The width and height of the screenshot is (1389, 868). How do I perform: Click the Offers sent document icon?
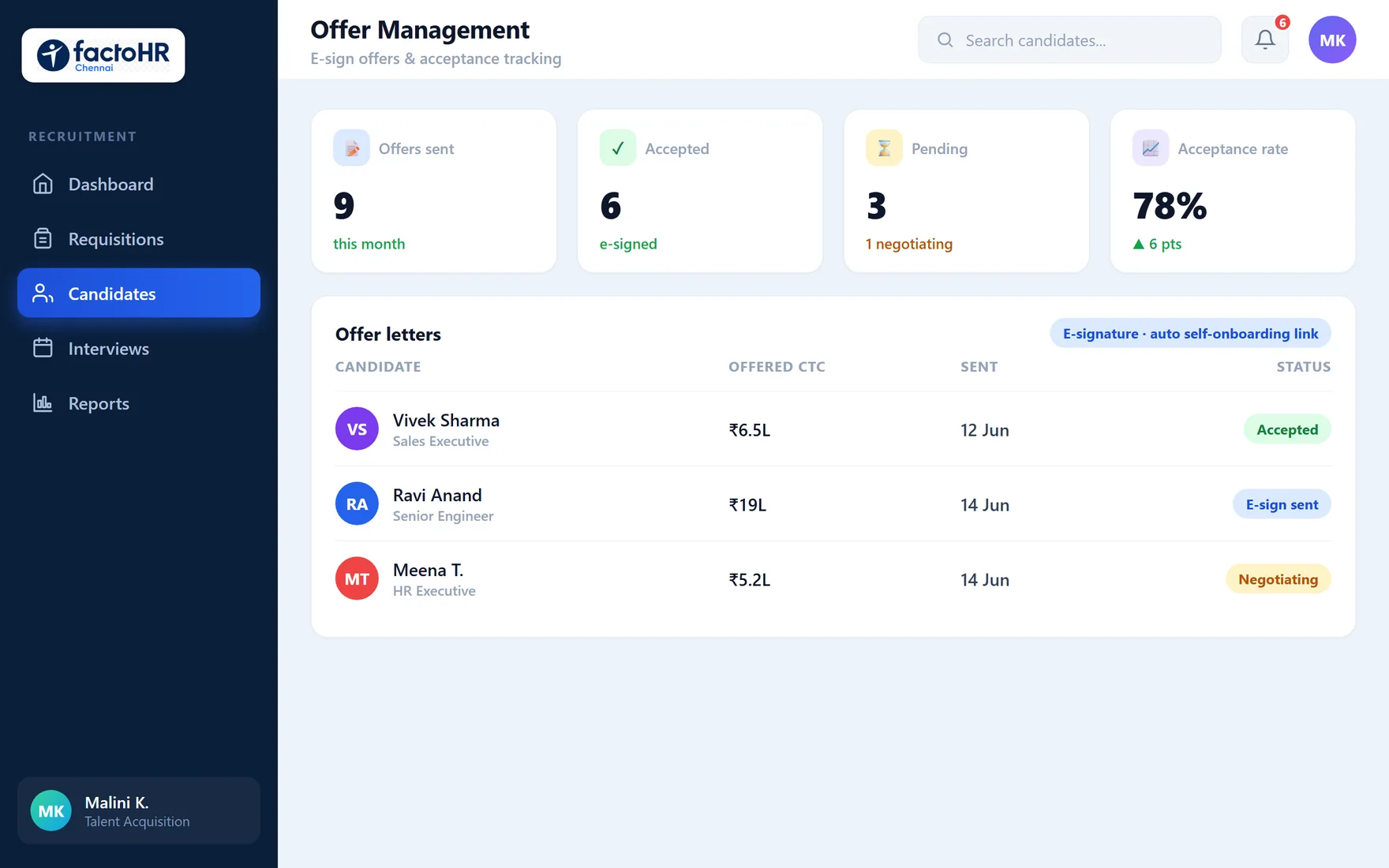point(351,148)
